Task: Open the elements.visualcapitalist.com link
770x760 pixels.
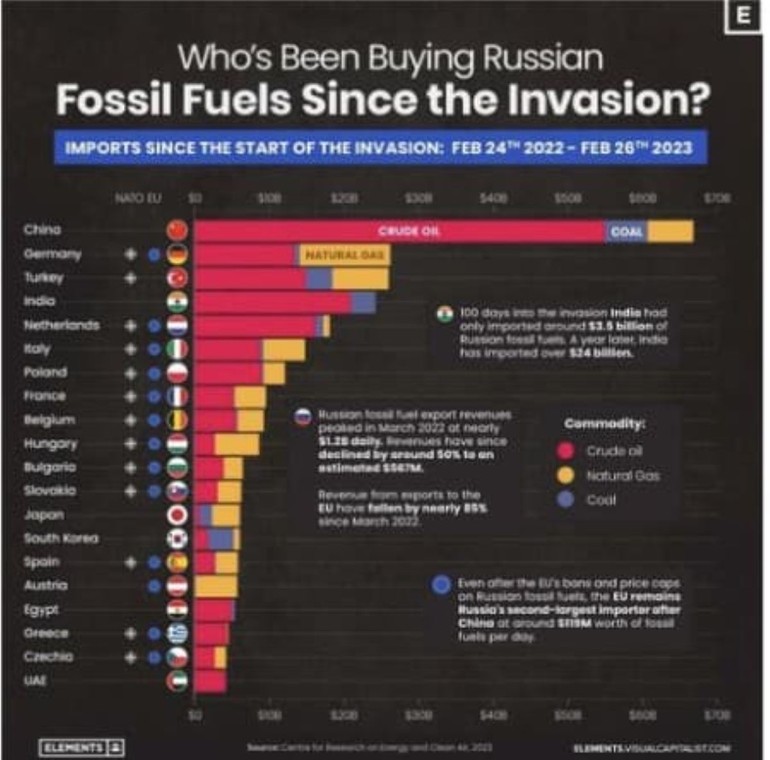Action: click(x=652, y=748)
